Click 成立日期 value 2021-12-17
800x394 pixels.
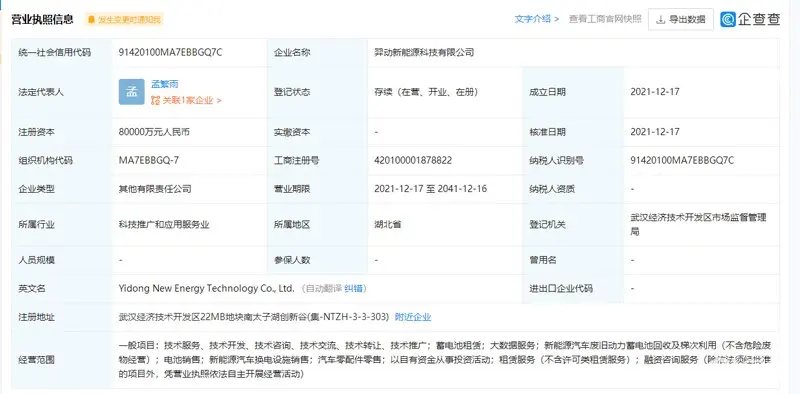(x=655, y=92)
